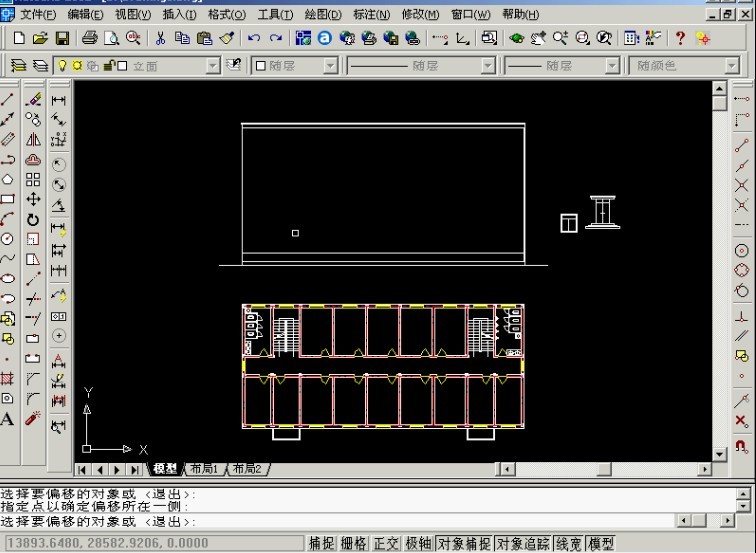Select the Hatch draw tool
Image resolution: width=756 pixels, height=553 pixels.
tap(7, 378)
